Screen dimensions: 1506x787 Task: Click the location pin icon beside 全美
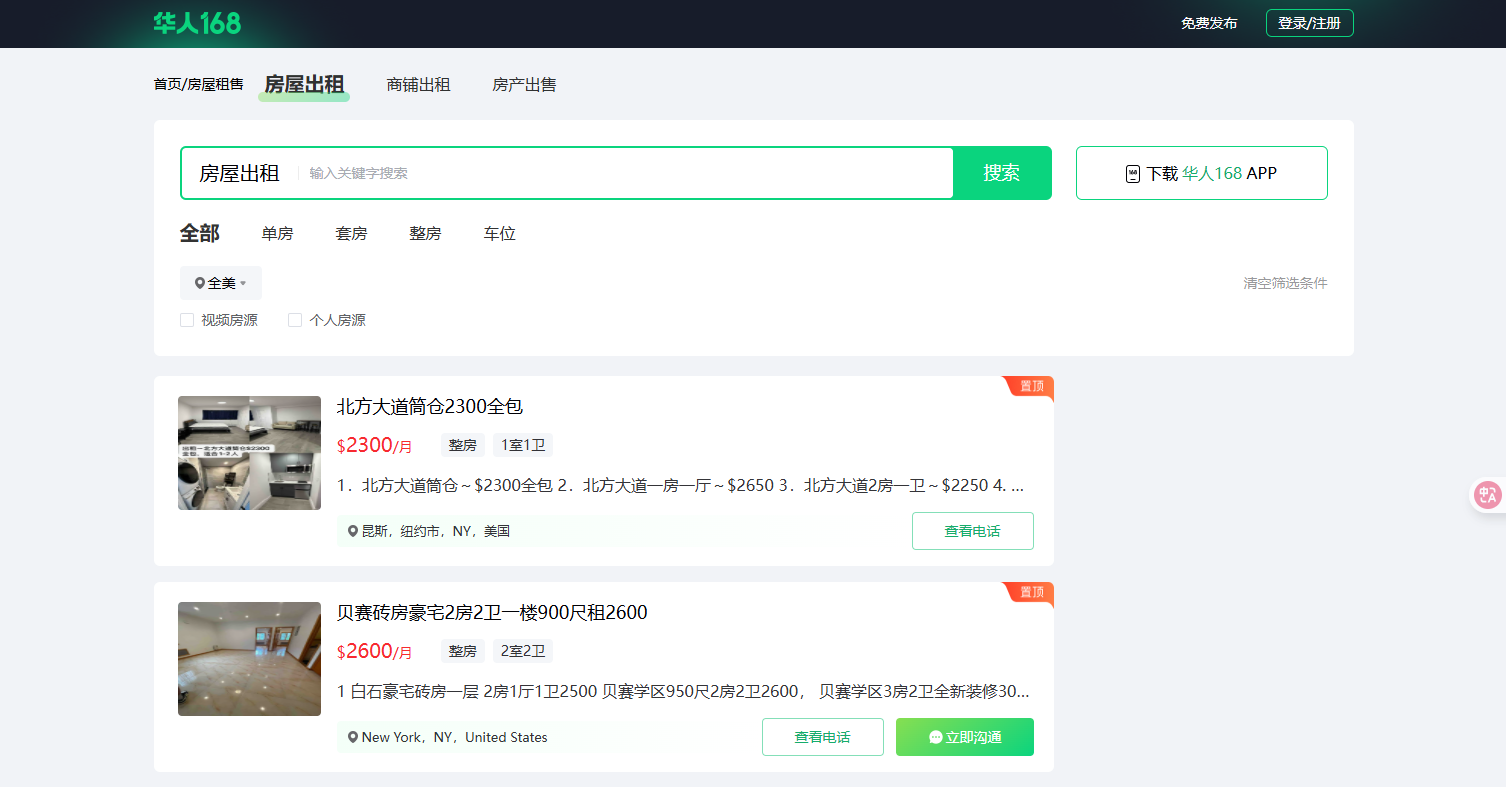tap(200, 284)
